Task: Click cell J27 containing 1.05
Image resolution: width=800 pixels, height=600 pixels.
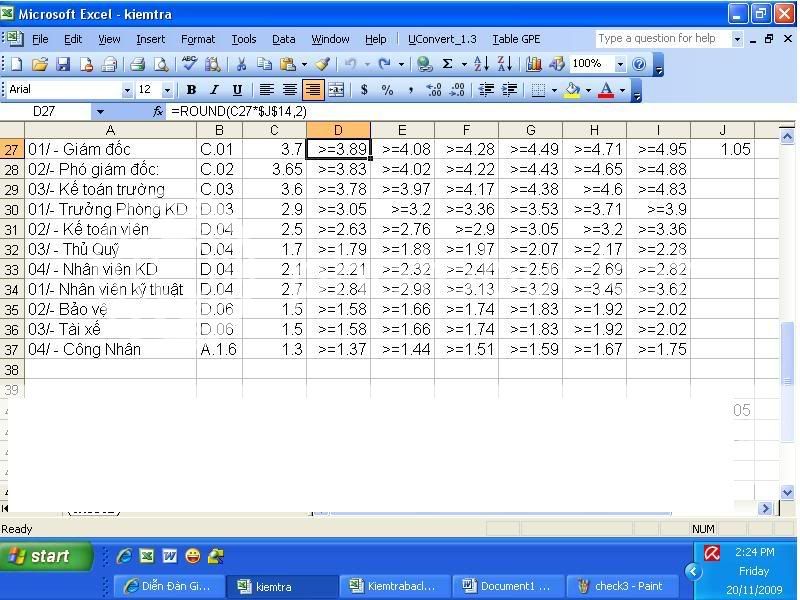Action: pos(723,148)
